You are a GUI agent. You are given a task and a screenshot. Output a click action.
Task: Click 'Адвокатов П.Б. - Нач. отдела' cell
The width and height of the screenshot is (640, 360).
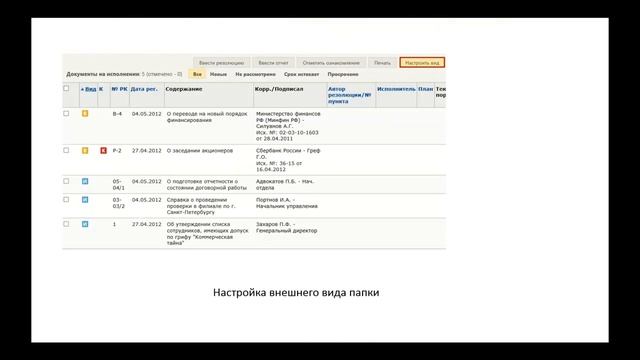pos(285,184)
